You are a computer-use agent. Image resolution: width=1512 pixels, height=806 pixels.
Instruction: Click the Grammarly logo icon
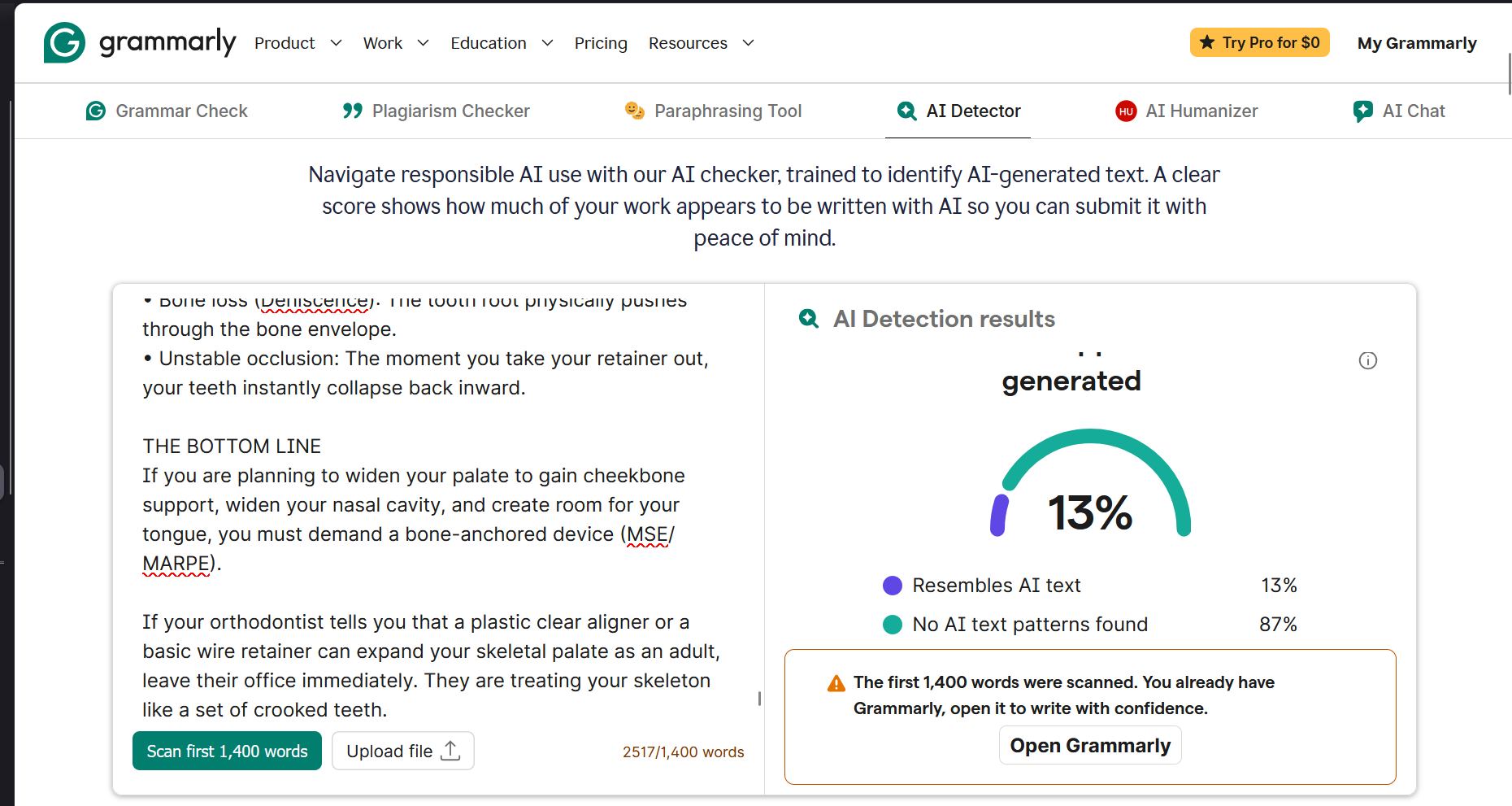coord(64,42)
